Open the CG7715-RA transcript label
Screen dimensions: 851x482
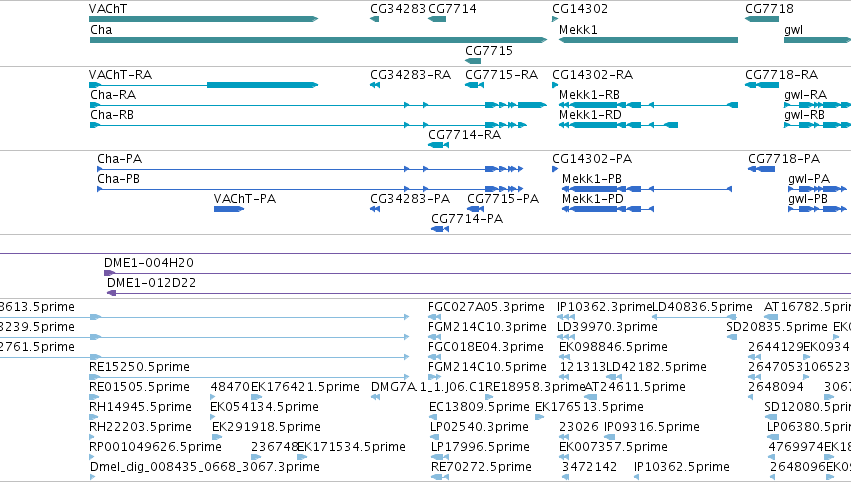pos(501,75)
